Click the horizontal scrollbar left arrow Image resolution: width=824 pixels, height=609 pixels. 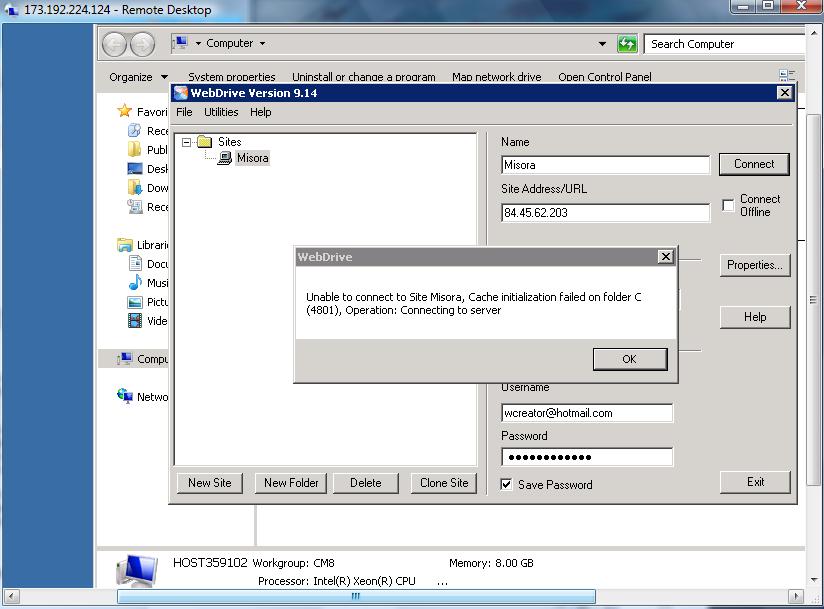pyautogui.click(x=11, y=596)
